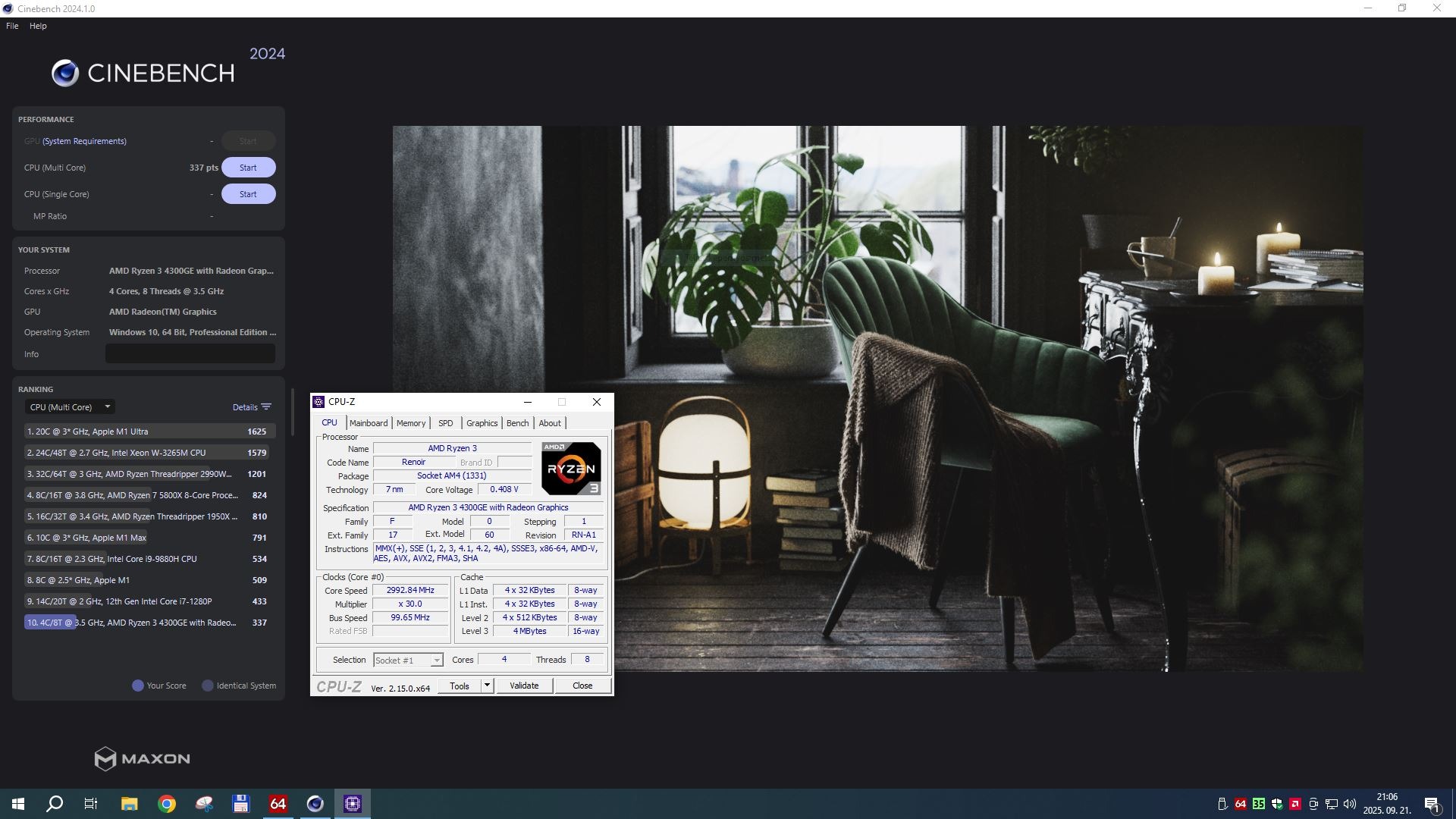Open the Windows Security shield tray icon
The width and height of the screenshot is (1456, 819).
[1277, 804]
